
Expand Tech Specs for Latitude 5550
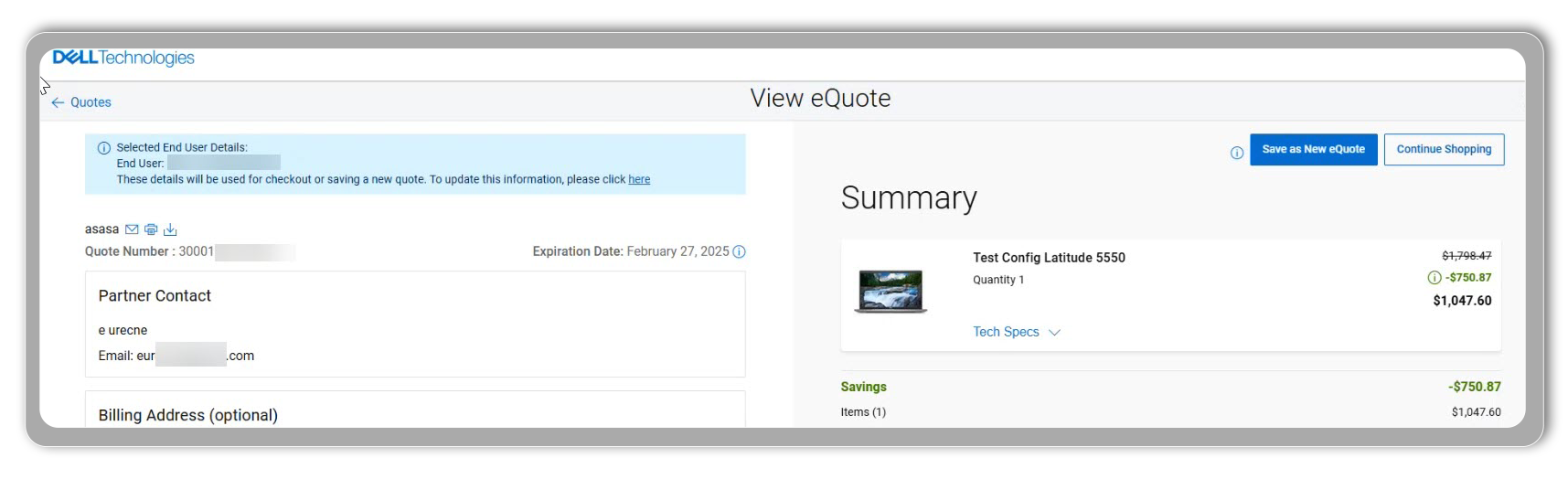[x=1006, y=332]
